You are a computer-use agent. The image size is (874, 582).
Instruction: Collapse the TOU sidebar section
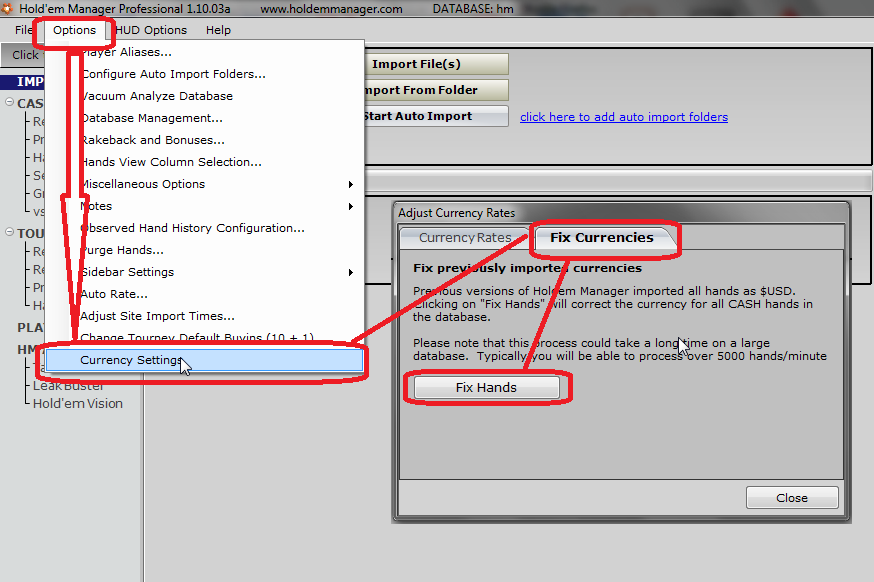click(9, 232)
